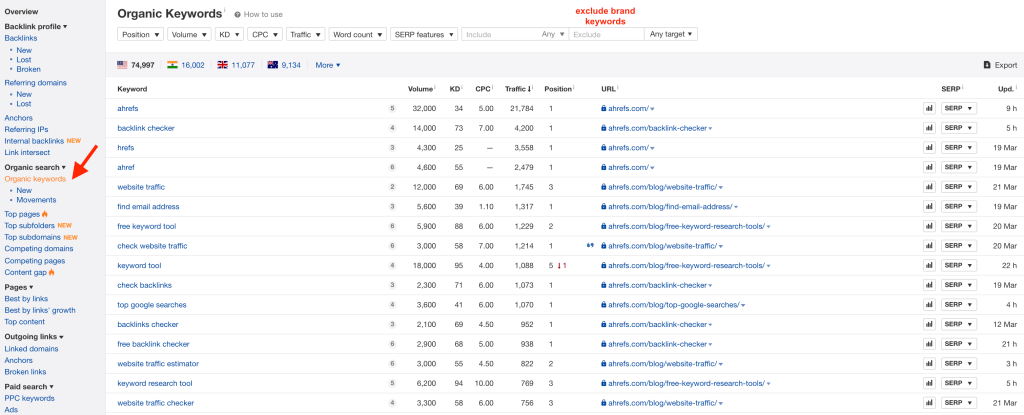The width and height of the screenshot is (1024, 415).
Task: Click the How to use help icon
Action: [x=237, y=14]
